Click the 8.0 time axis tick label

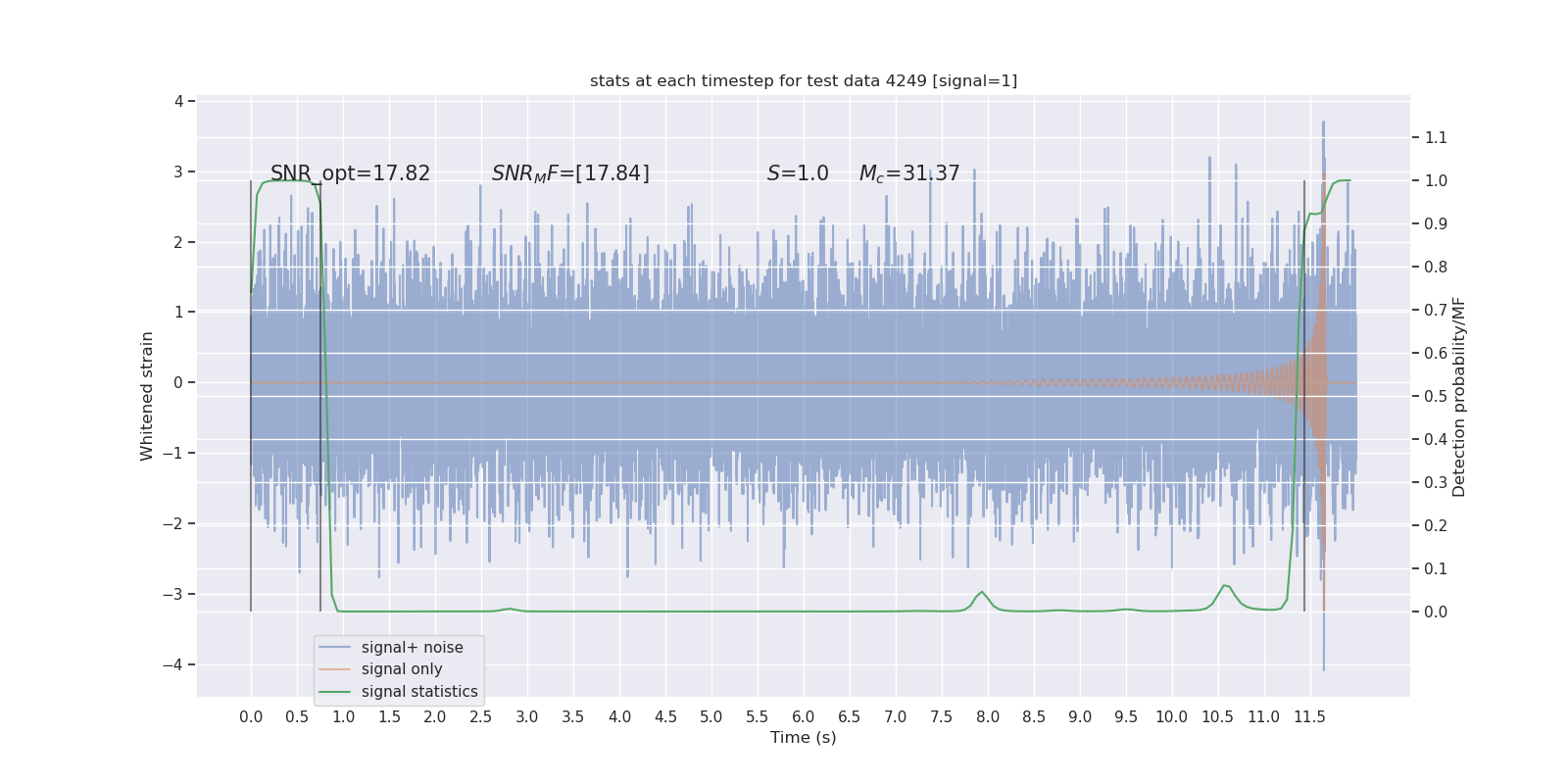coord(988,716)
